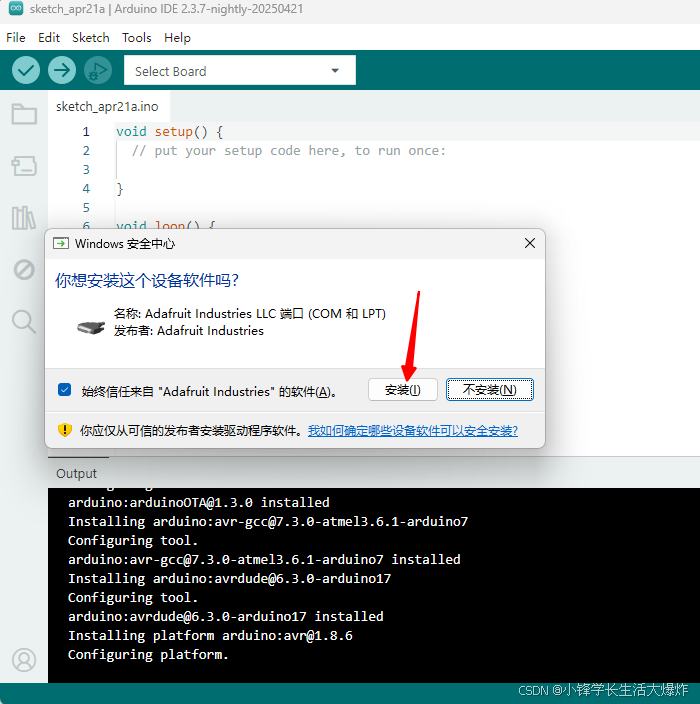Open the Library Manager sidebar icon
This screenshot has height=704, width=700.
click(x=24, y=218)
